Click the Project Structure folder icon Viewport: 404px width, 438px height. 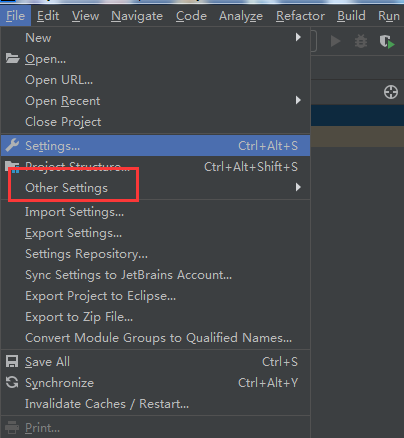coord(12,166)
